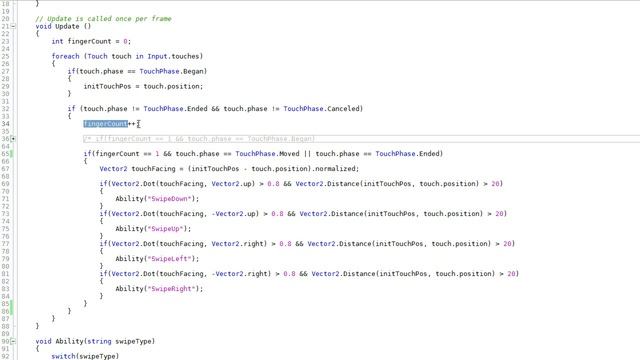Click the "SwipeDown" string literal
640x360 pixels.
point(169,199)
